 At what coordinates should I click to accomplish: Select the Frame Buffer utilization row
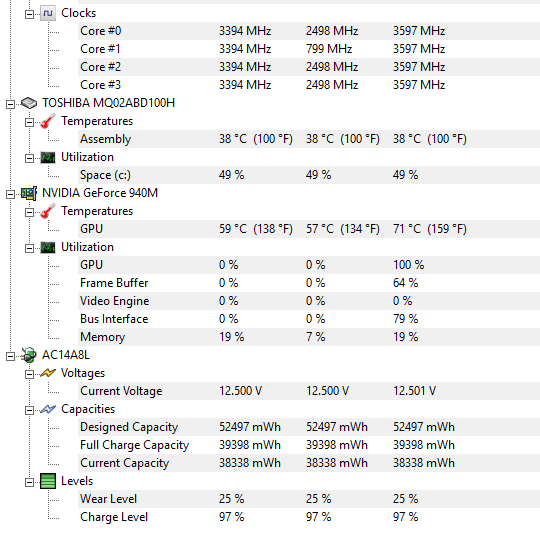(309, 283)
